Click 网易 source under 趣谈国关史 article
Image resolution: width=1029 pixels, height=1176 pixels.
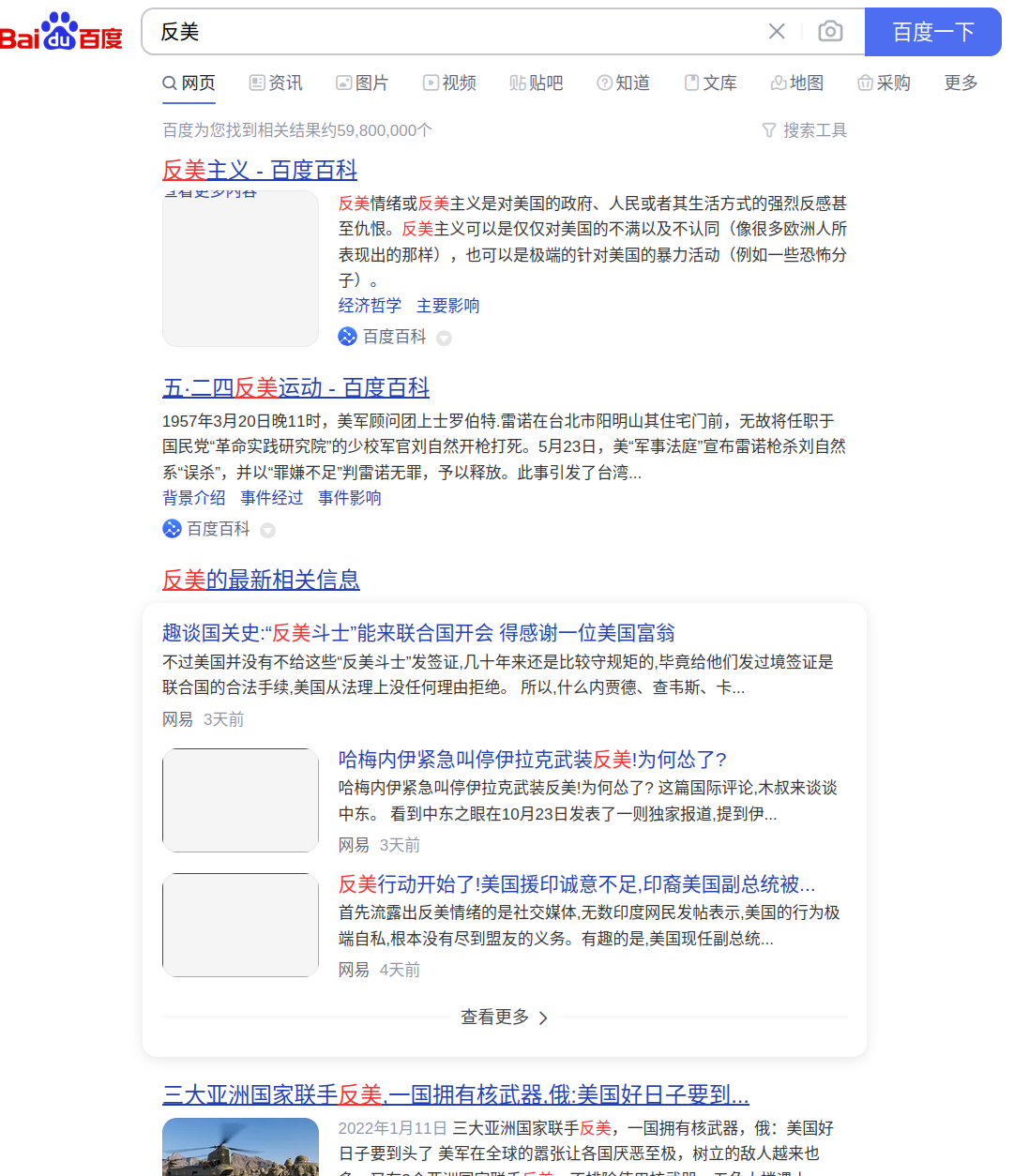(177, 719)
